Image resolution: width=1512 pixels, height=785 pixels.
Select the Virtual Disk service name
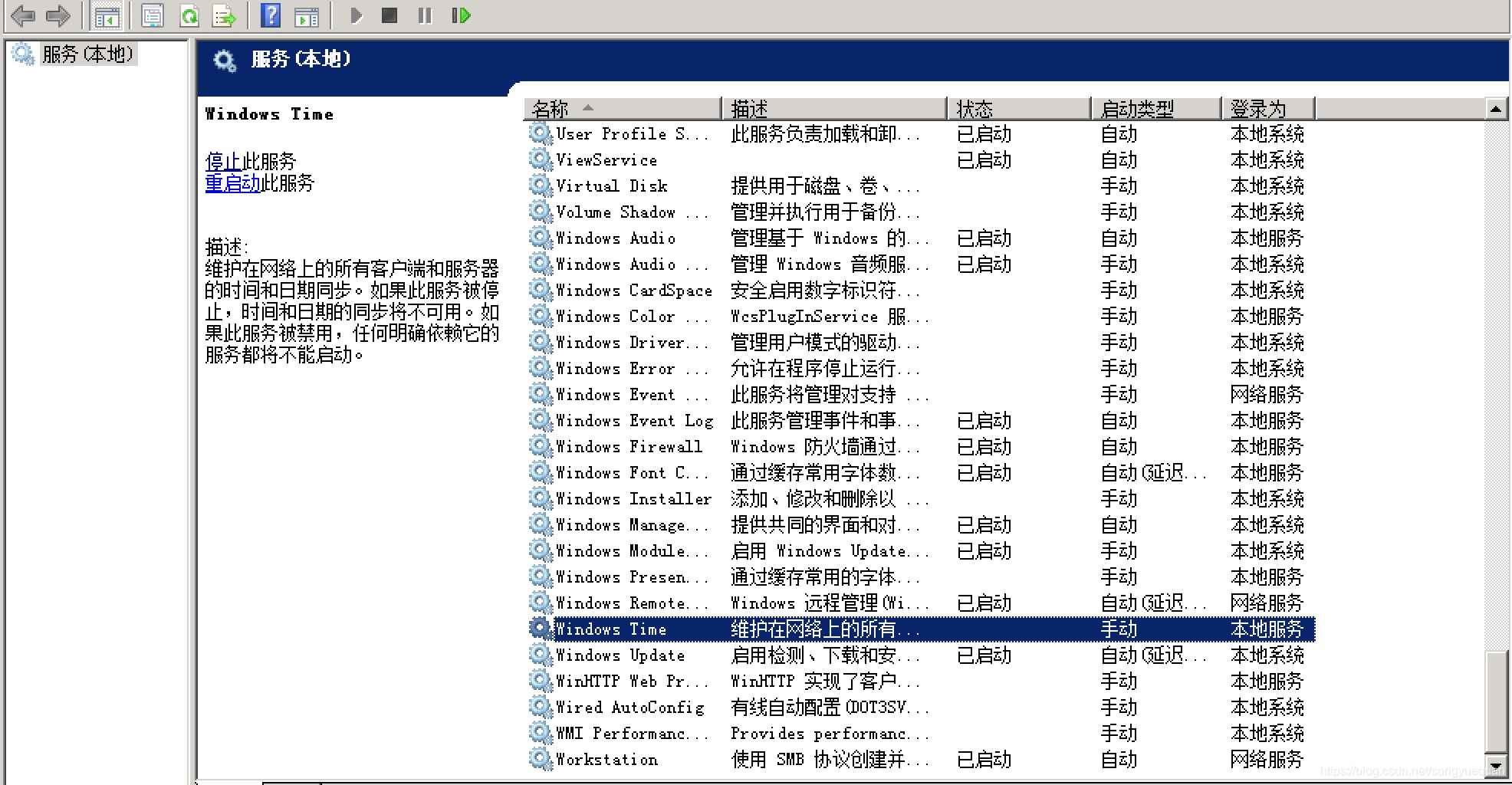tap(612, 186)
